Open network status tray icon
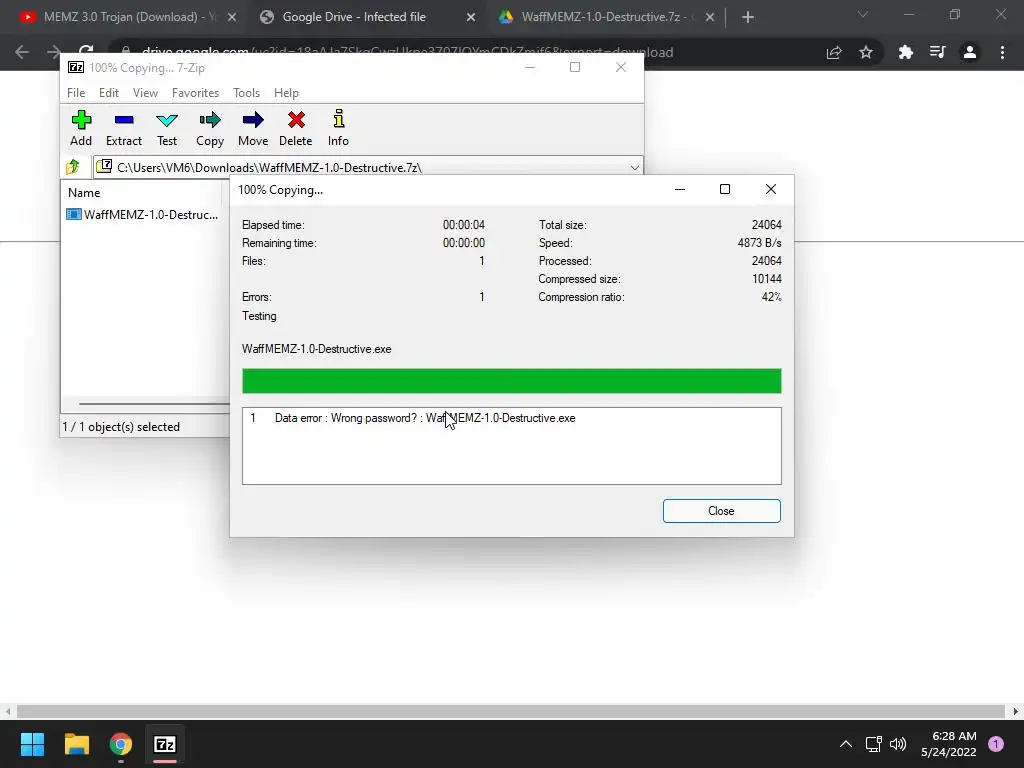The width and height of the screenshot is (1024, 768). (x=873, y=744)
